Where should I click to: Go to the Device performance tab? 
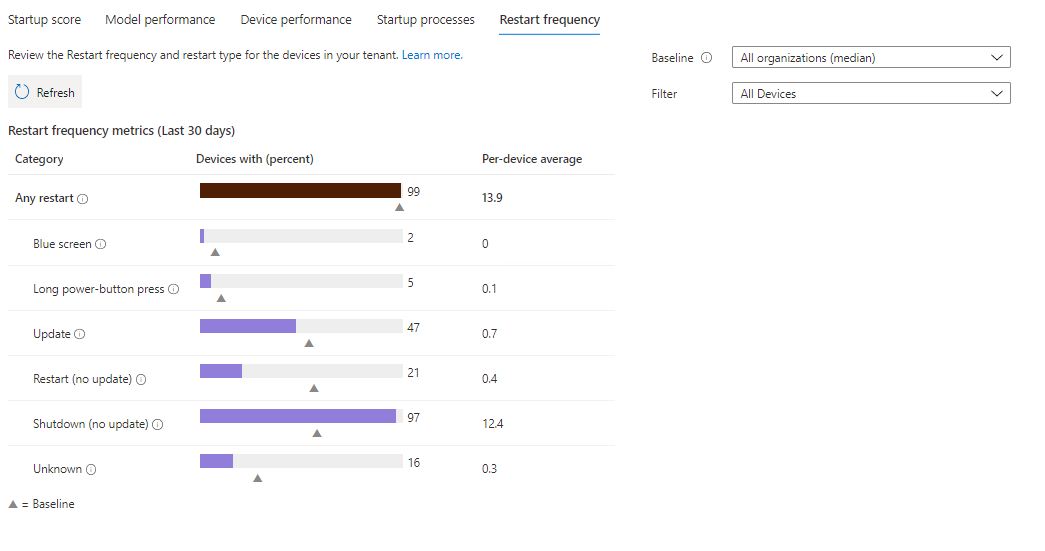(296, 20)
